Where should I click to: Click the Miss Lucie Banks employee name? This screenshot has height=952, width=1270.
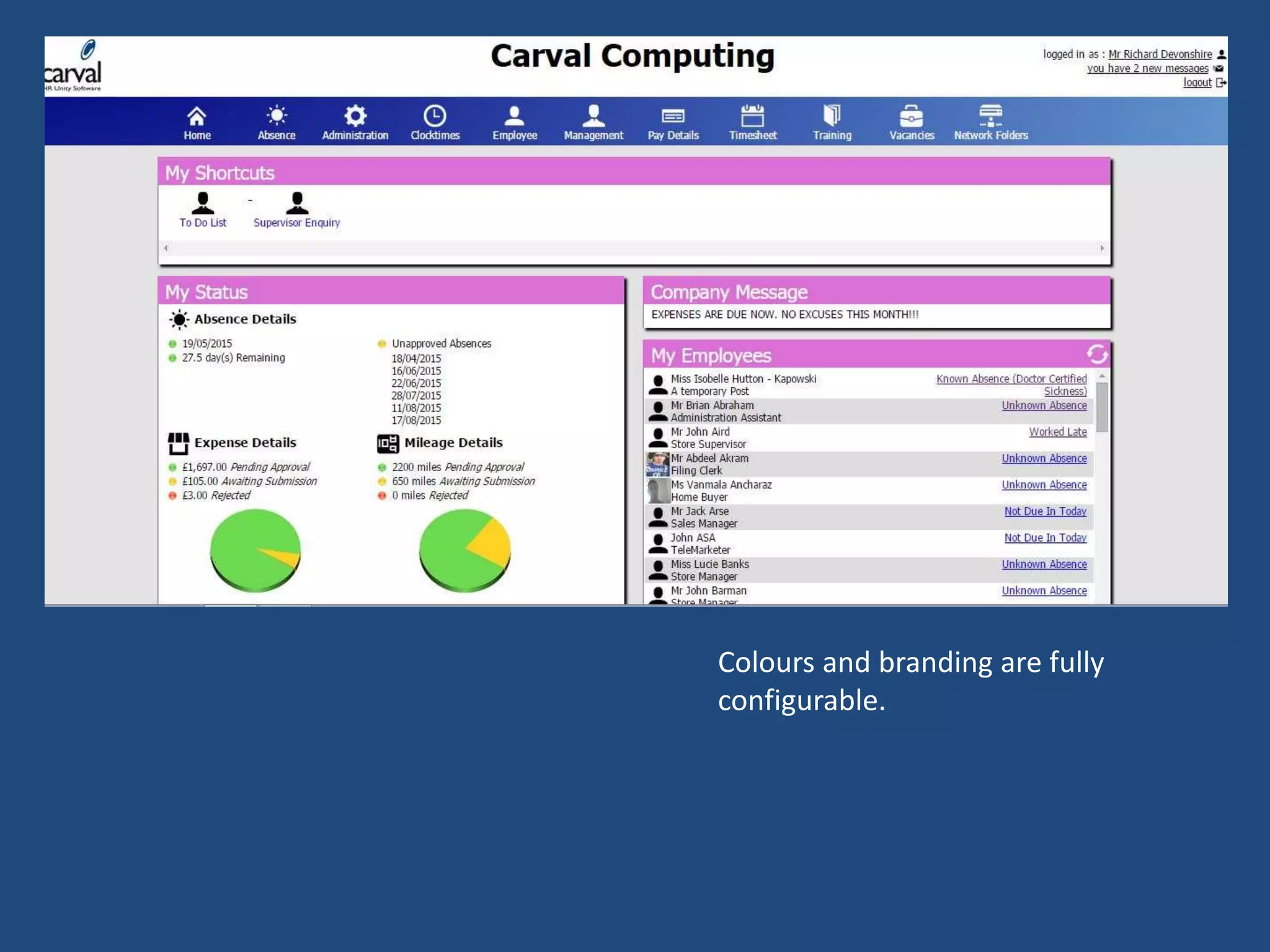coord(709,565)
